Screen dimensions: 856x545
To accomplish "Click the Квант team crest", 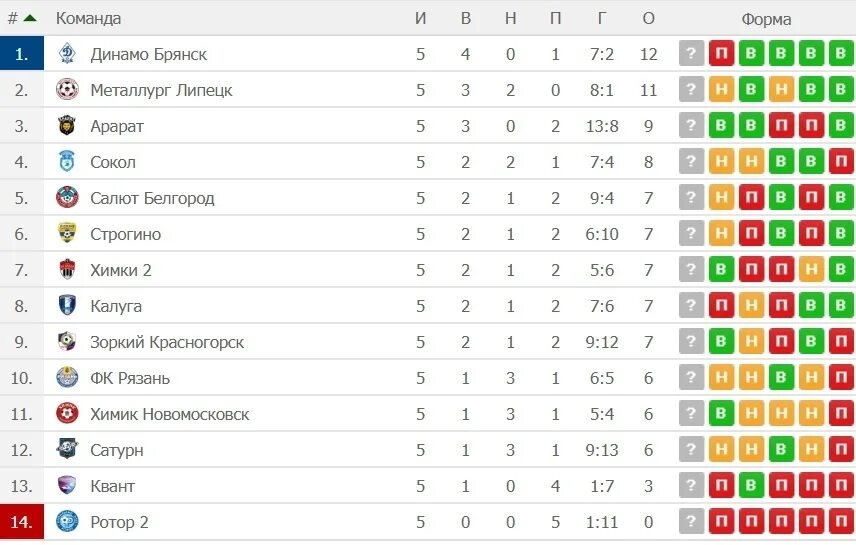I will 67,485.
